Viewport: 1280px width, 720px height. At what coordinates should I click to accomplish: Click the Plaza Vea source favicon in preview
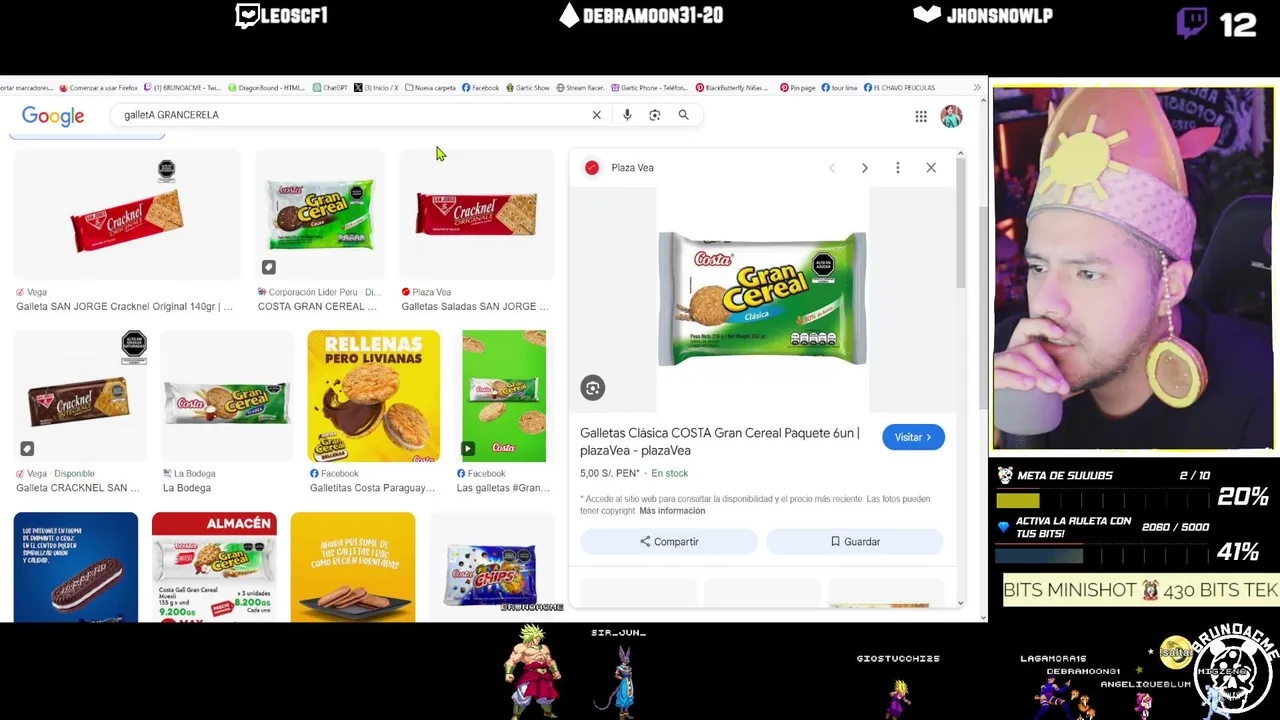592,168
